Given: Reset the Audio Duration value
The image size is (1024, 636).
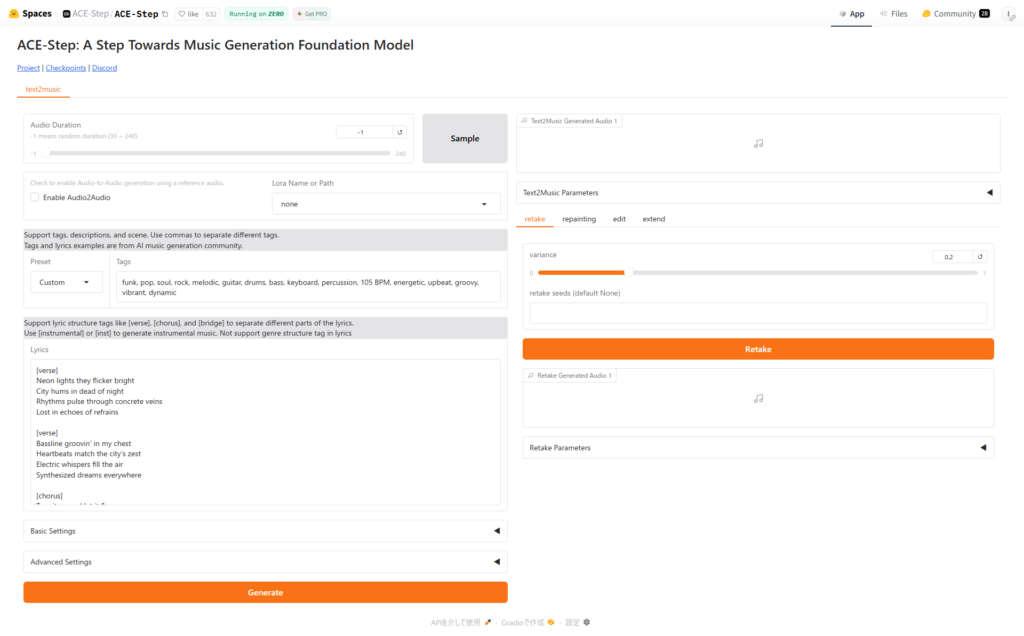Looking at the screenshot, I should point(400,132).
